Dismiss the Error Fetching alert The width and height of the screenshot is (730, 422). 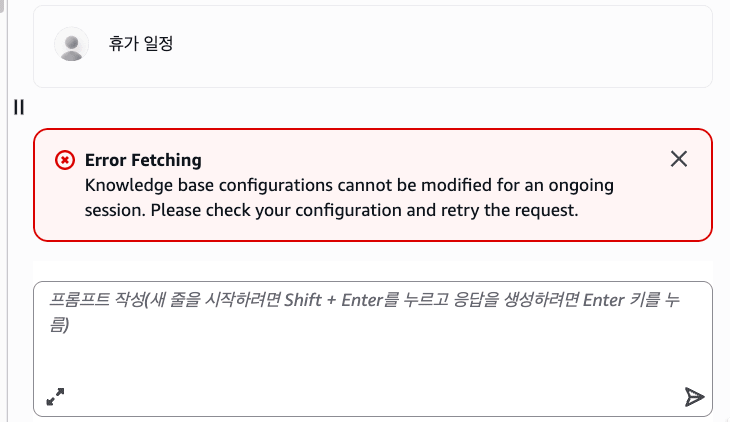pos(679,159)
